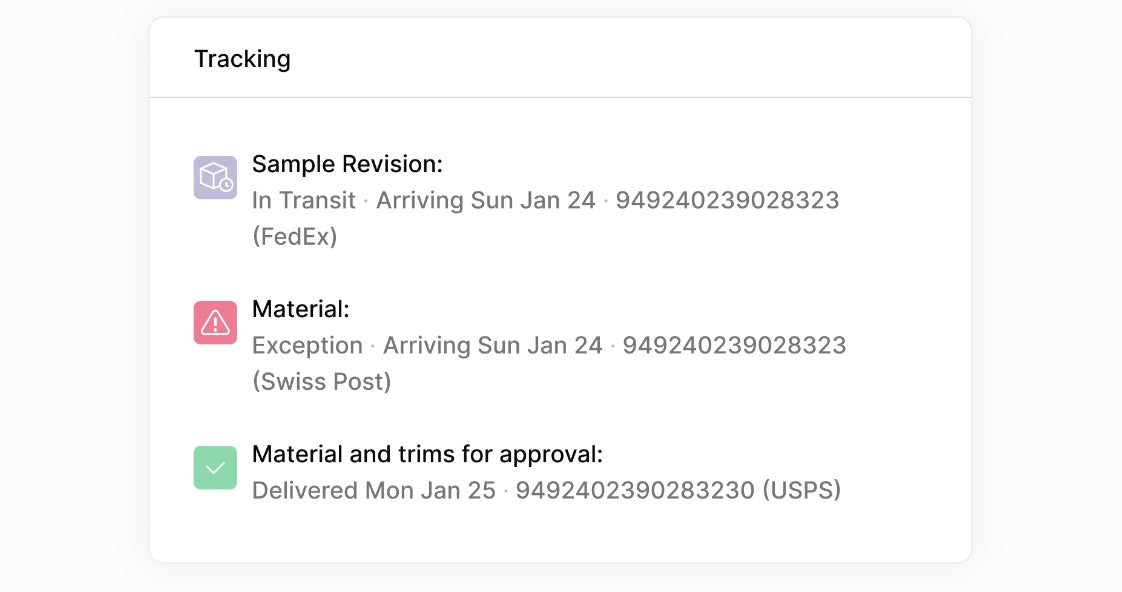Click the purple in-transit package icon
Viewport: 1122px width, 592px height.
click(215, 178)
